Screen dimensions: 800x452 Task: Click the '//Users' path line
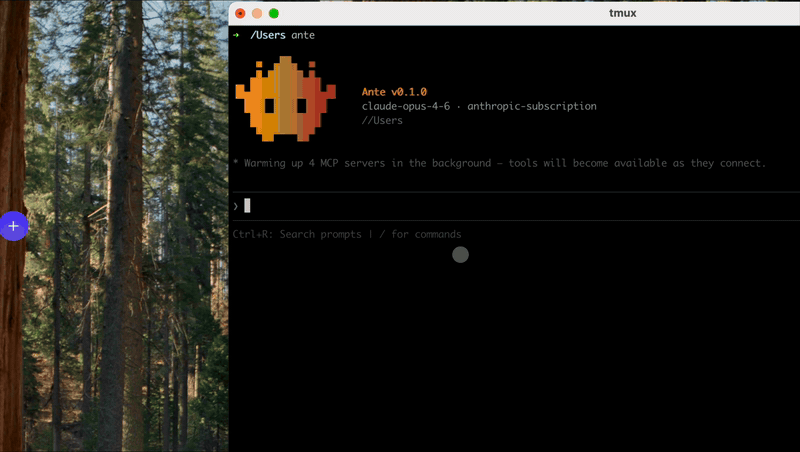click(382, 120)
